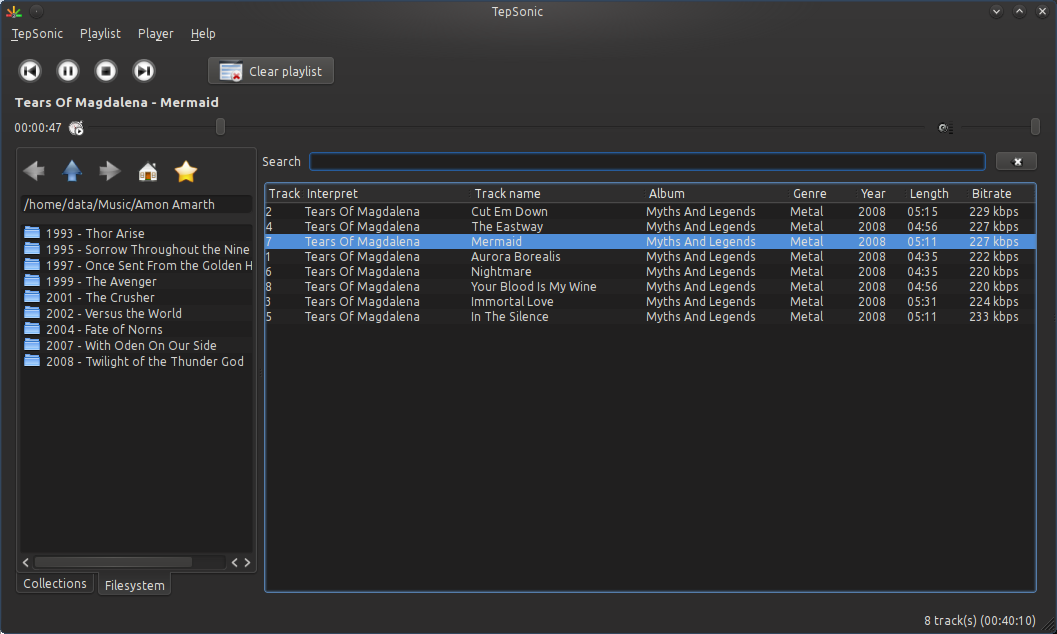Sort by the Track name column header
The image size is (1057, 634).
557,193
